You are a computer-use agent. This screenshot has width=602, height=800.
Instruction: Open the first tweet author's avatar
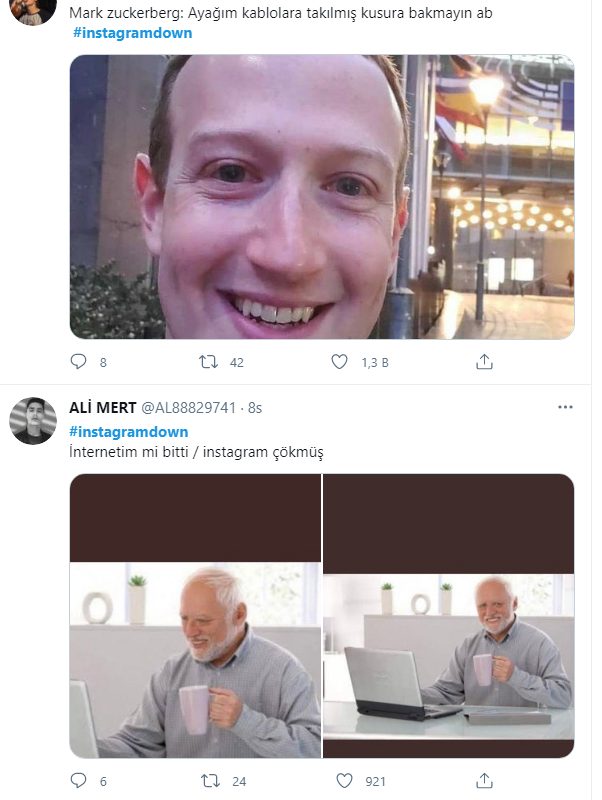33,10
